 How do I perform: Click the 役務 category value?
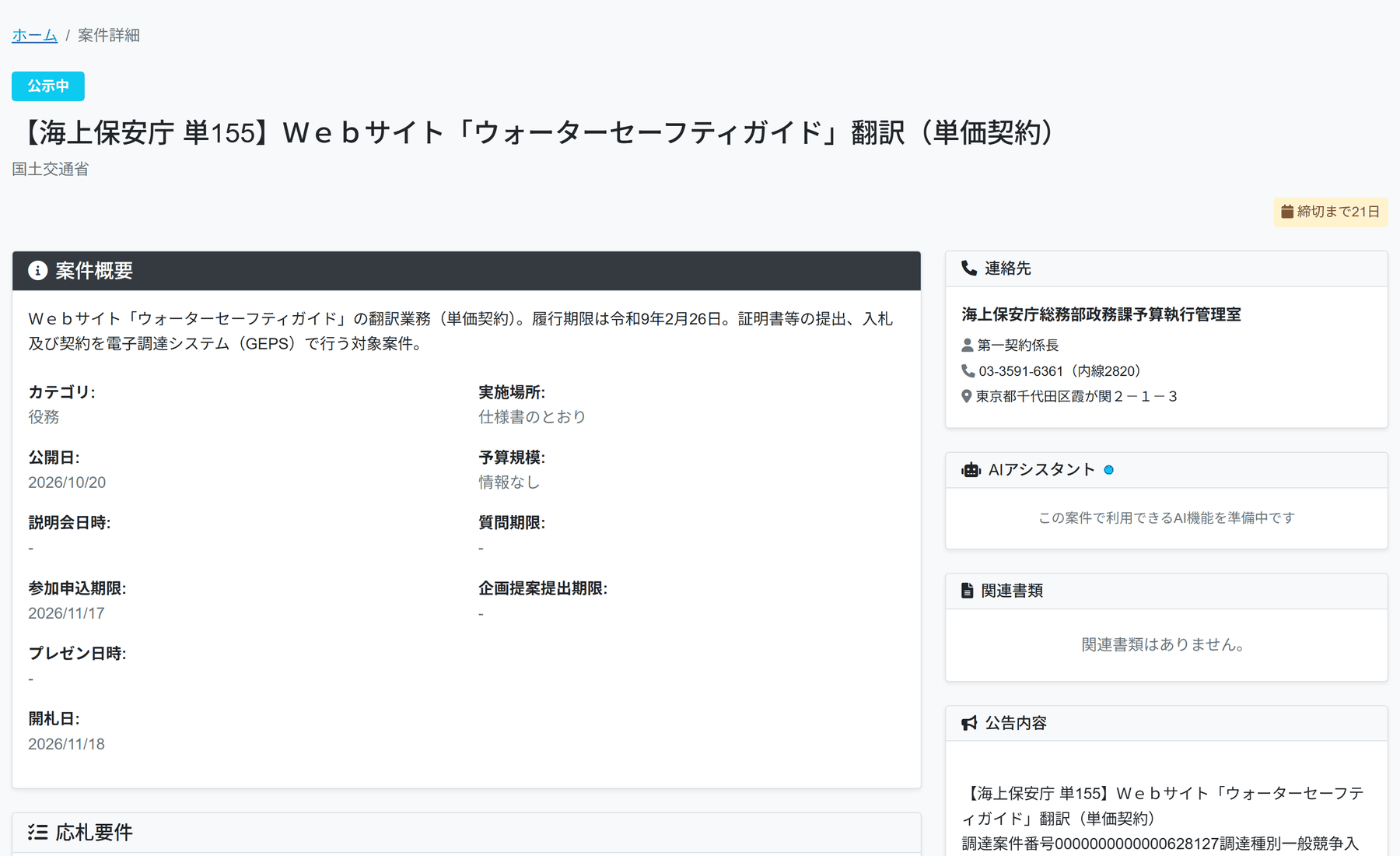point(44,417)
